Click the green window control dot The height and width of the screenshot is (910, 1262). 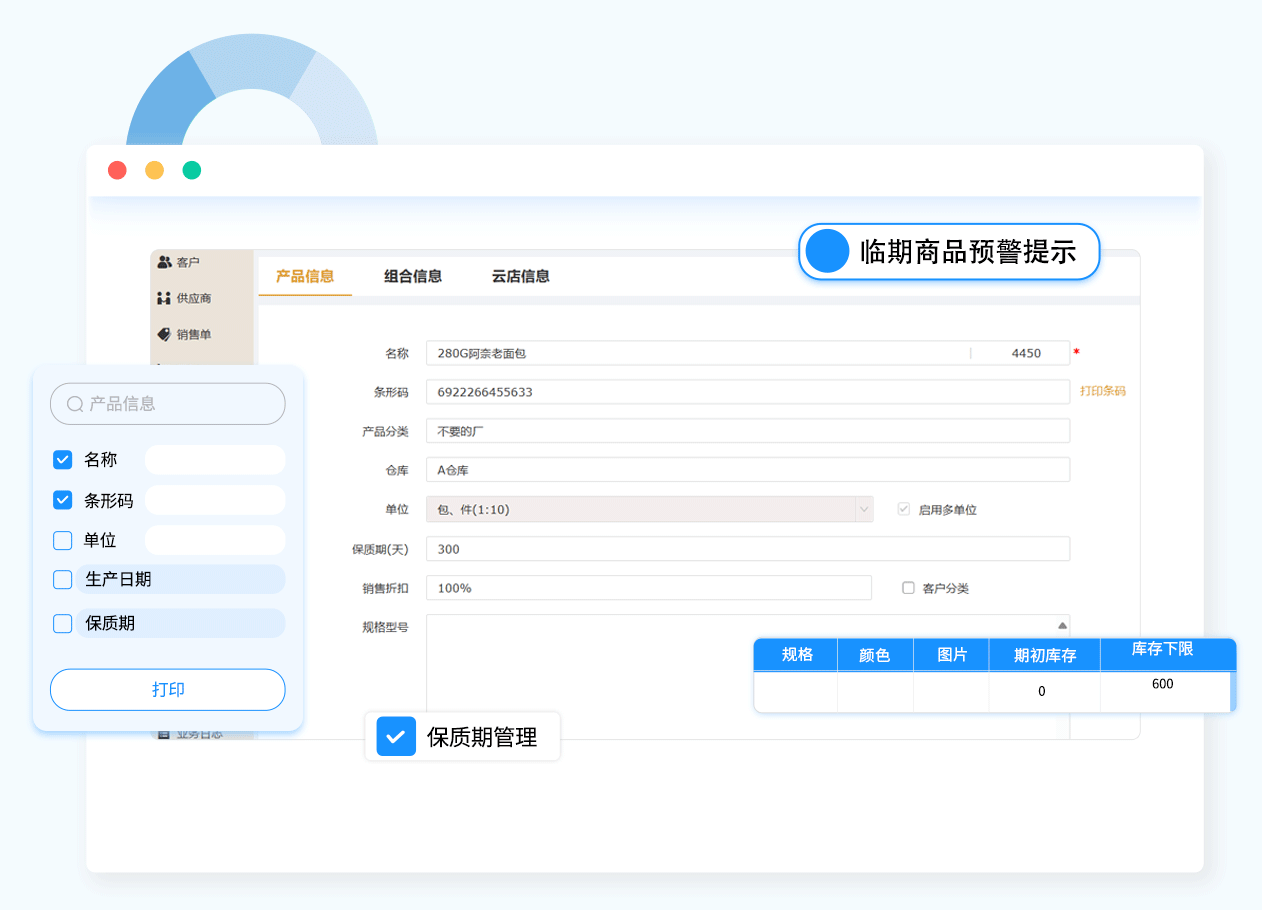pos(192,170)
